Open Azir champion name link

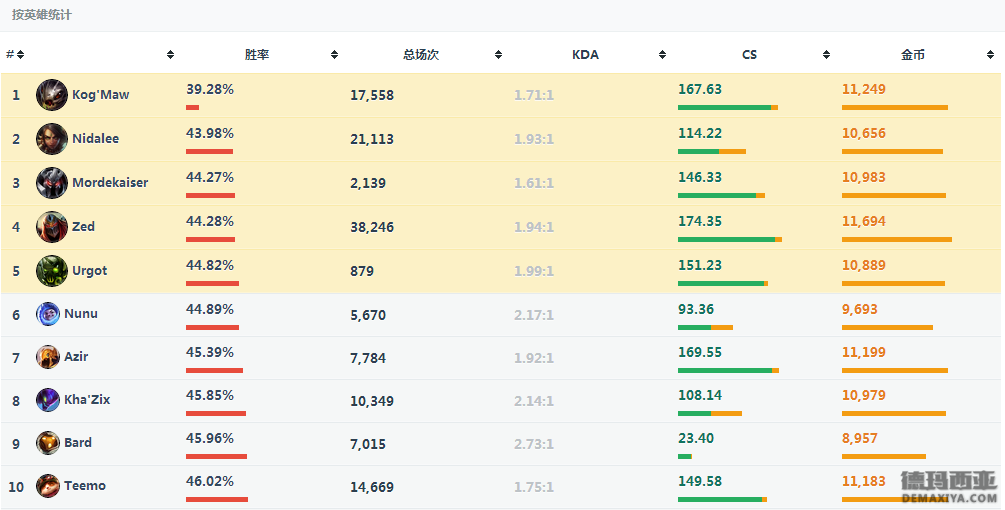(x=76, y=356)
